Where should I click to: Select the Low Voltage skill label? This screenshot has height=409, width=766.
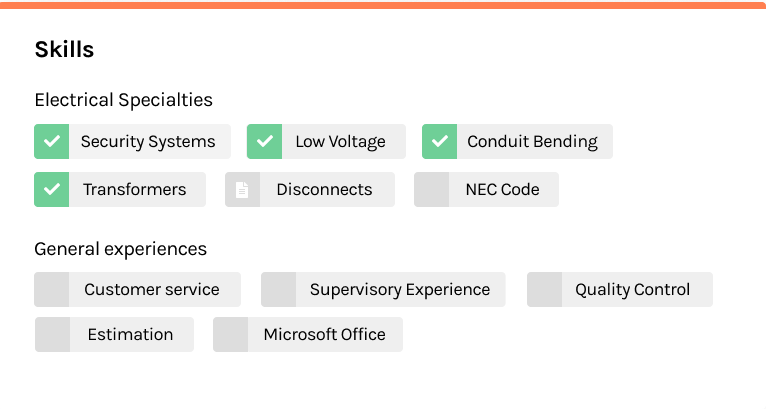pyautogui.click(x=340, y=141)
